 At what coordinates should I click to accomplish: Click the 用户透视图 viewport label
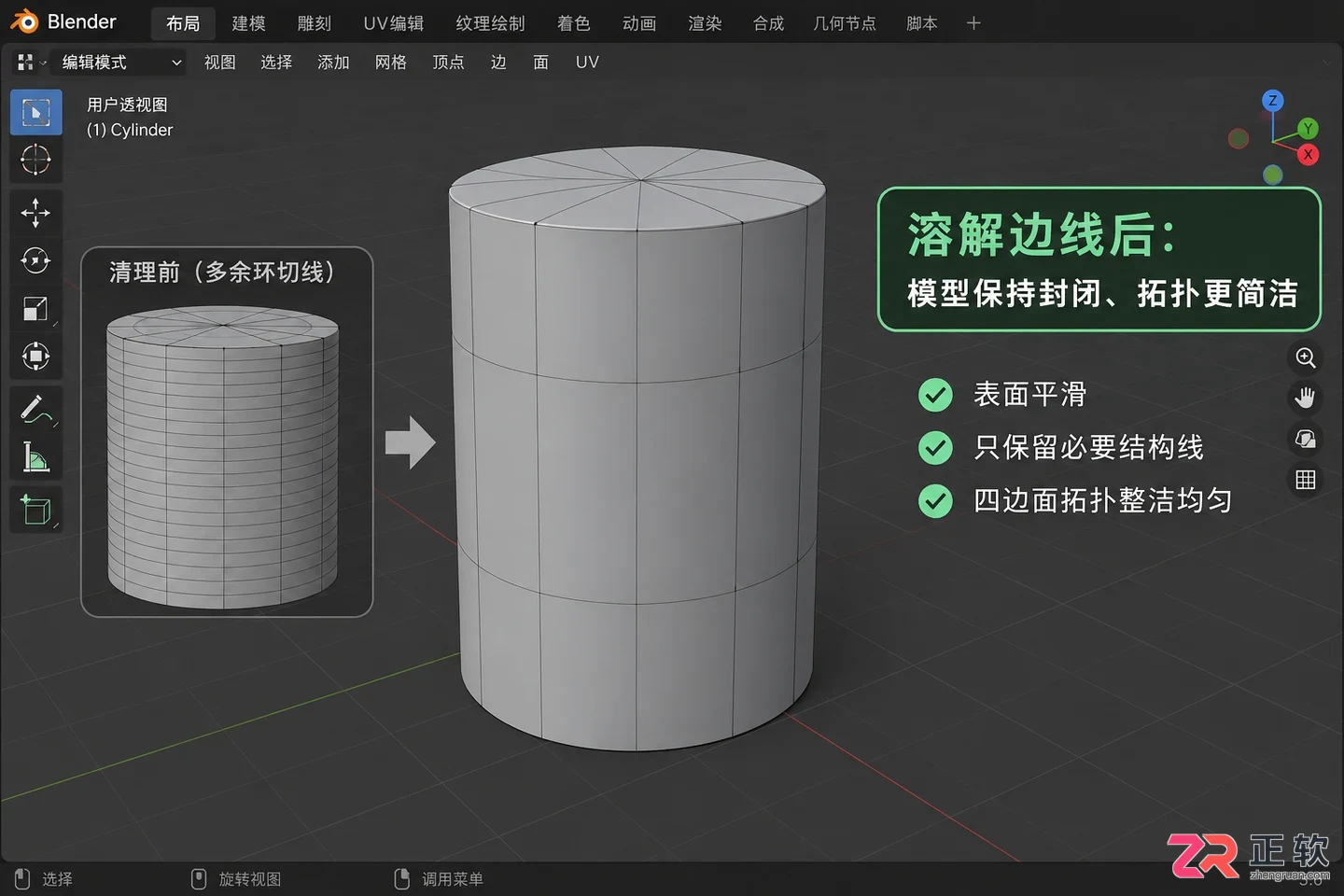click(x=127, y=105)
